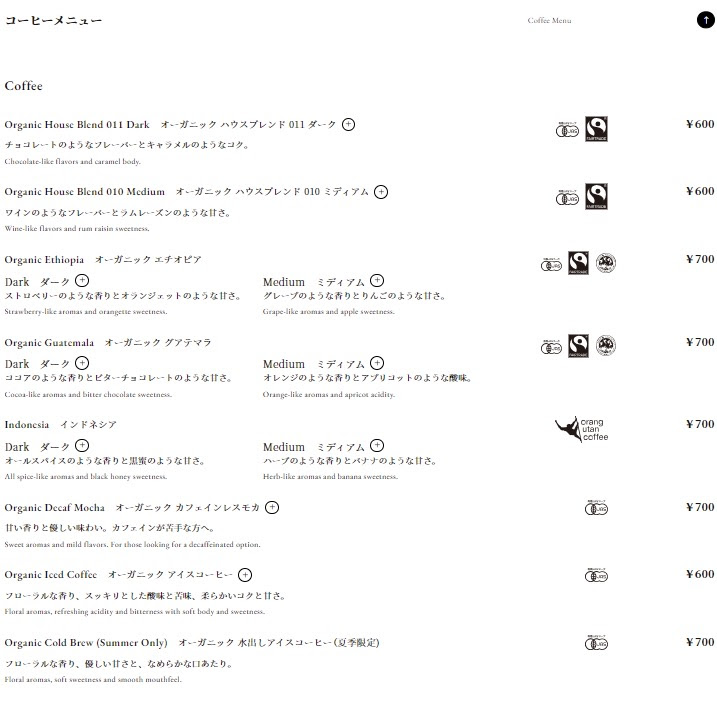The height and width of the screenshot is (716, 717).
Task: Expand Guatemala Dark roast details
Action: (x=82, y=363)
